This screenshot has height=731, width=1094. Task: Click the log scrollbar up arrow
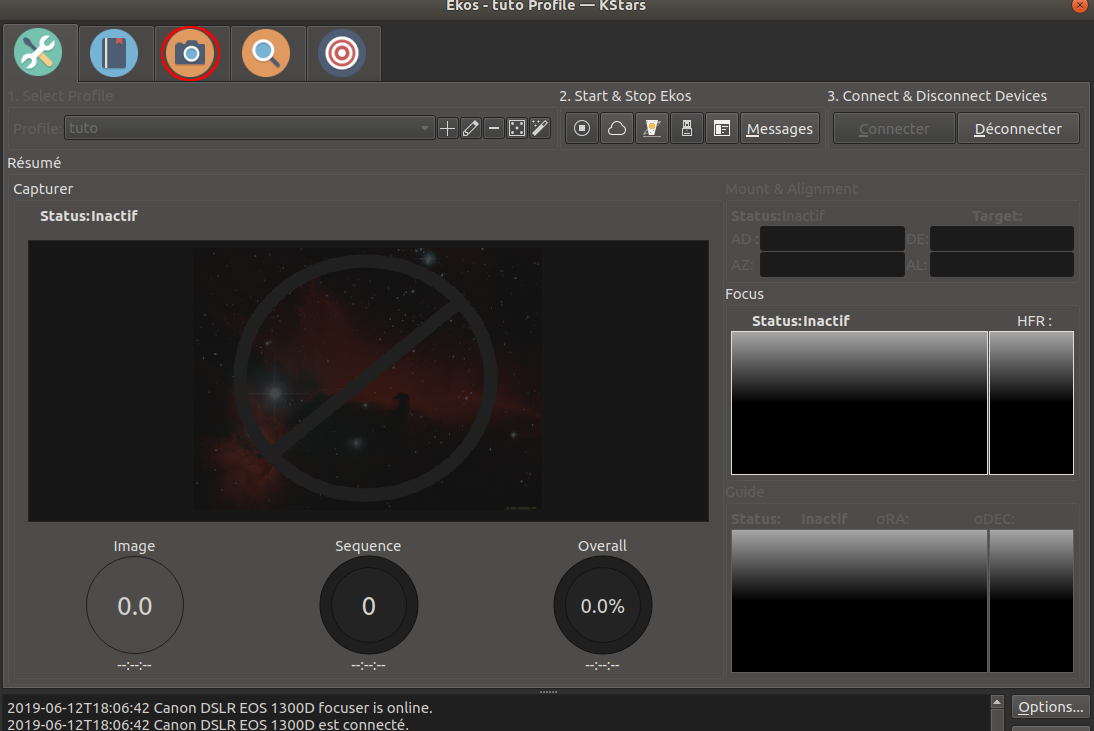997,702
